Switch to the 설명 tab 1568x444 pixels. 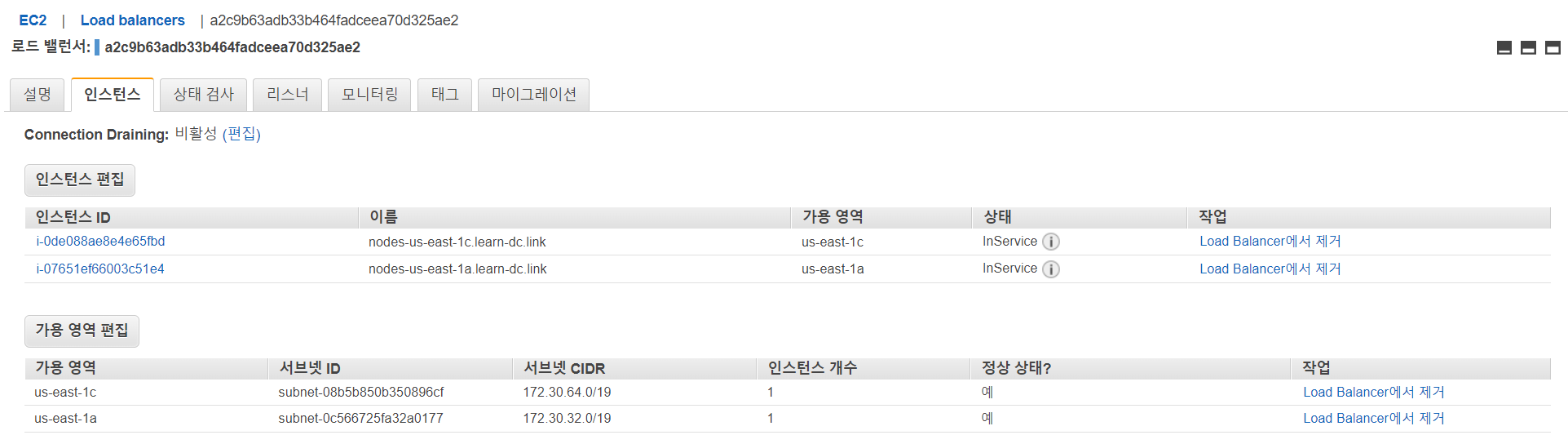click(x=38, y=95)
